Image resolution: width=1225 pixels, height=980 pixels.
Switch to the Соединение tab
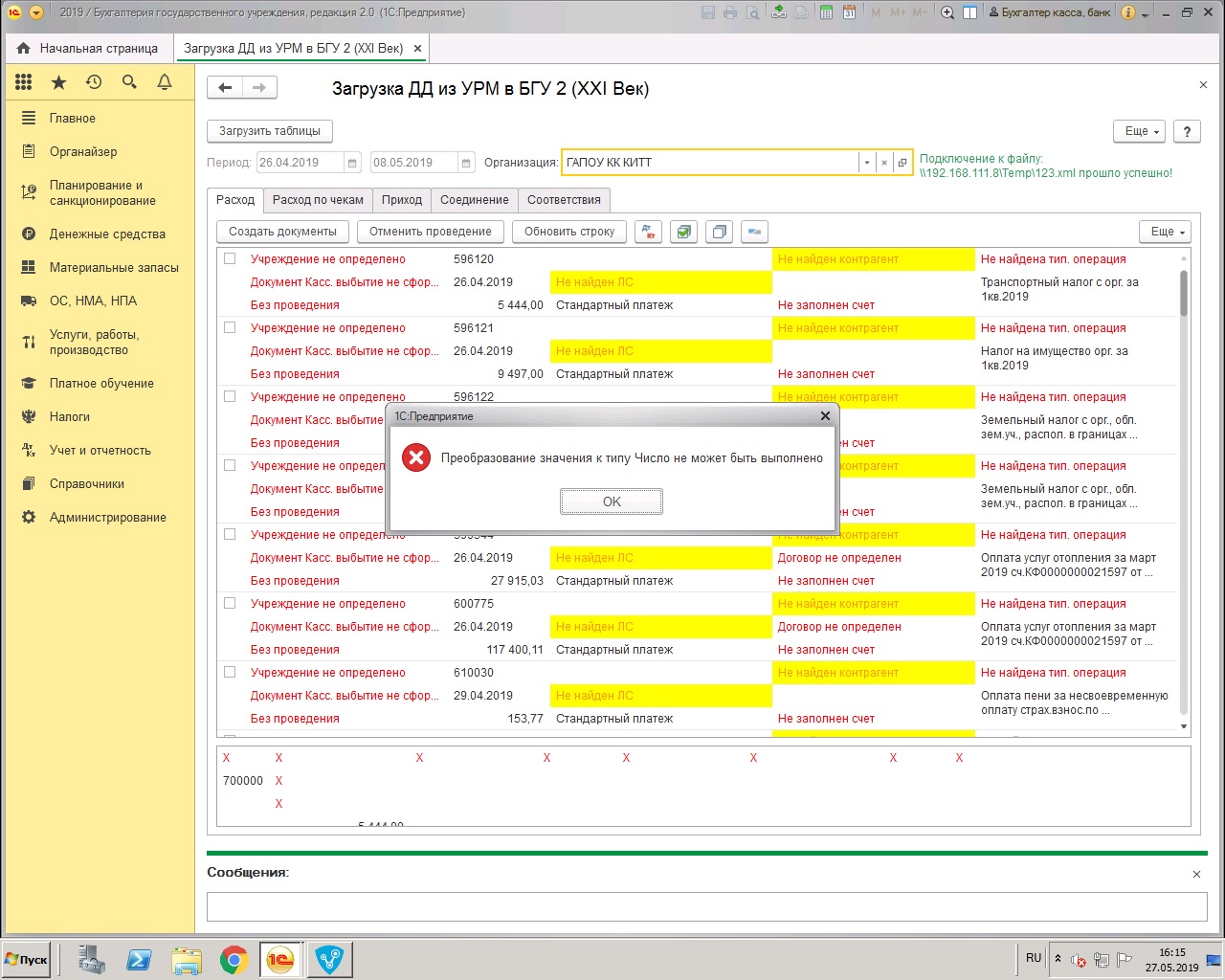coord(475,200)
